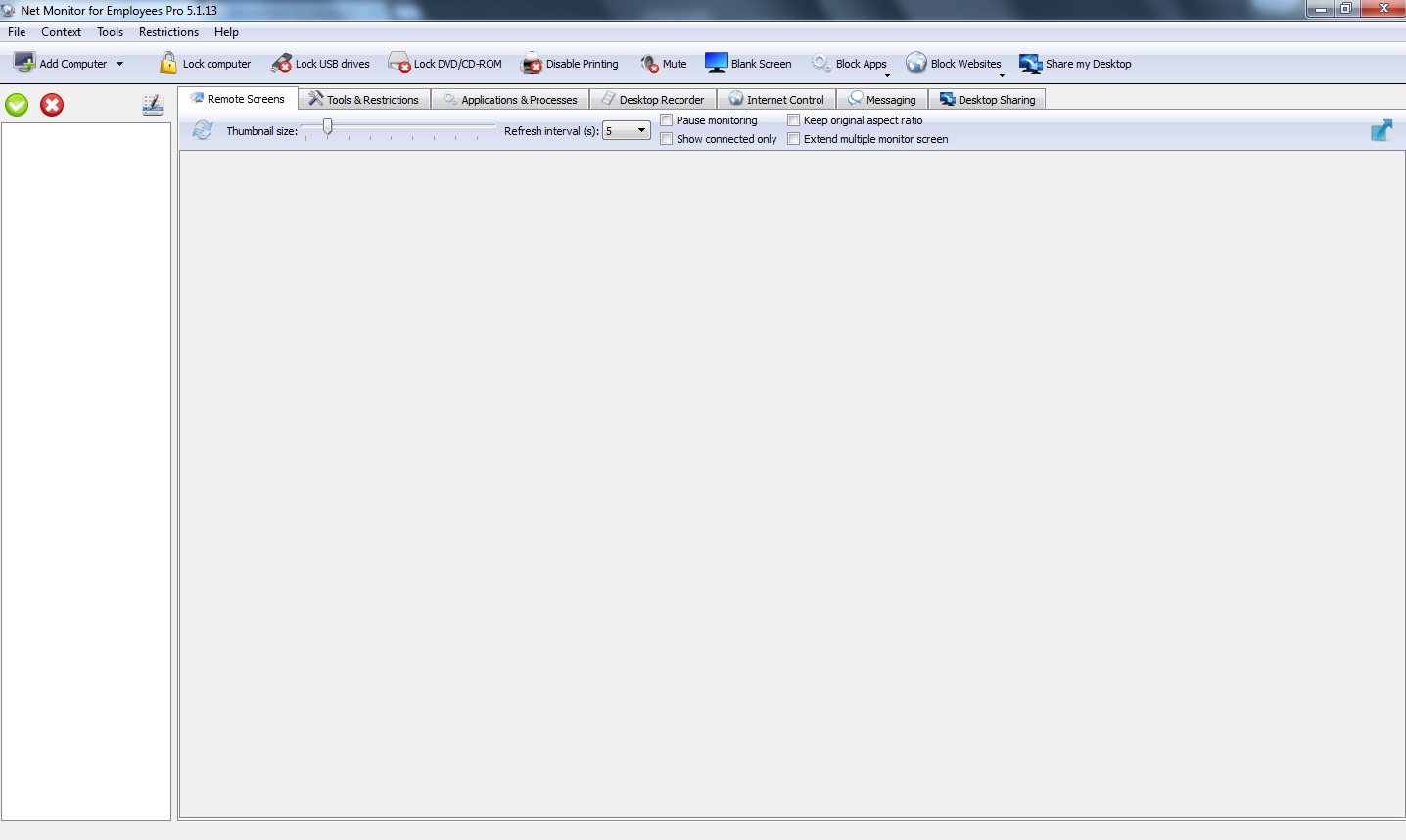This screenshot has height=840, width=1406.
Task: Open the full screen view icon
Action: click(x=1382, y=129)
